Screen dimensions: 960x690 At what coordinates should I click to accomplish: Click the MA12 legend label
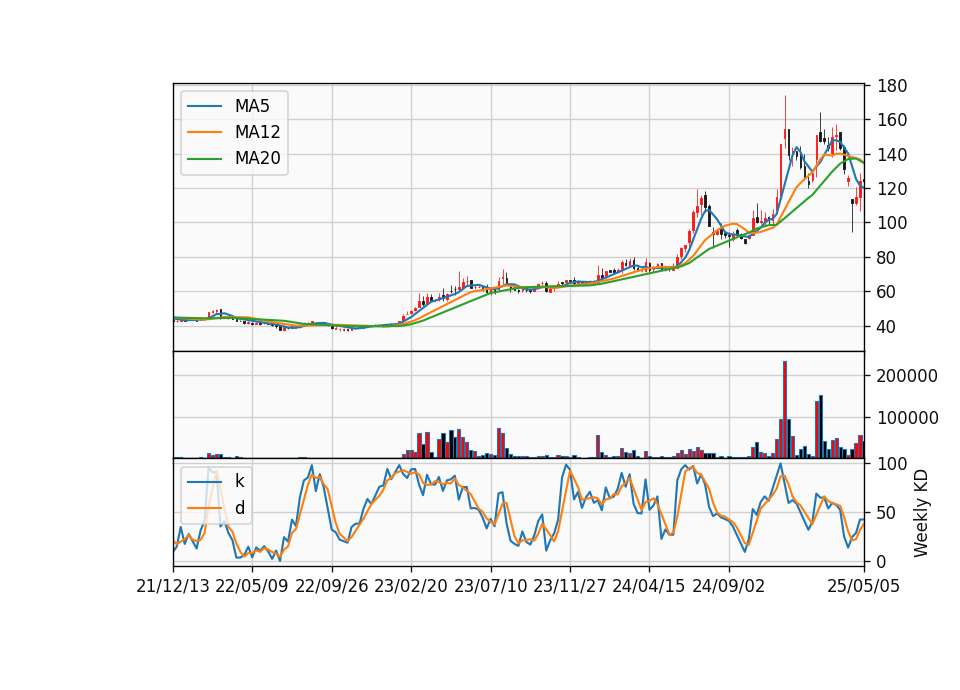pyautogui.click(x=257, y=132)
